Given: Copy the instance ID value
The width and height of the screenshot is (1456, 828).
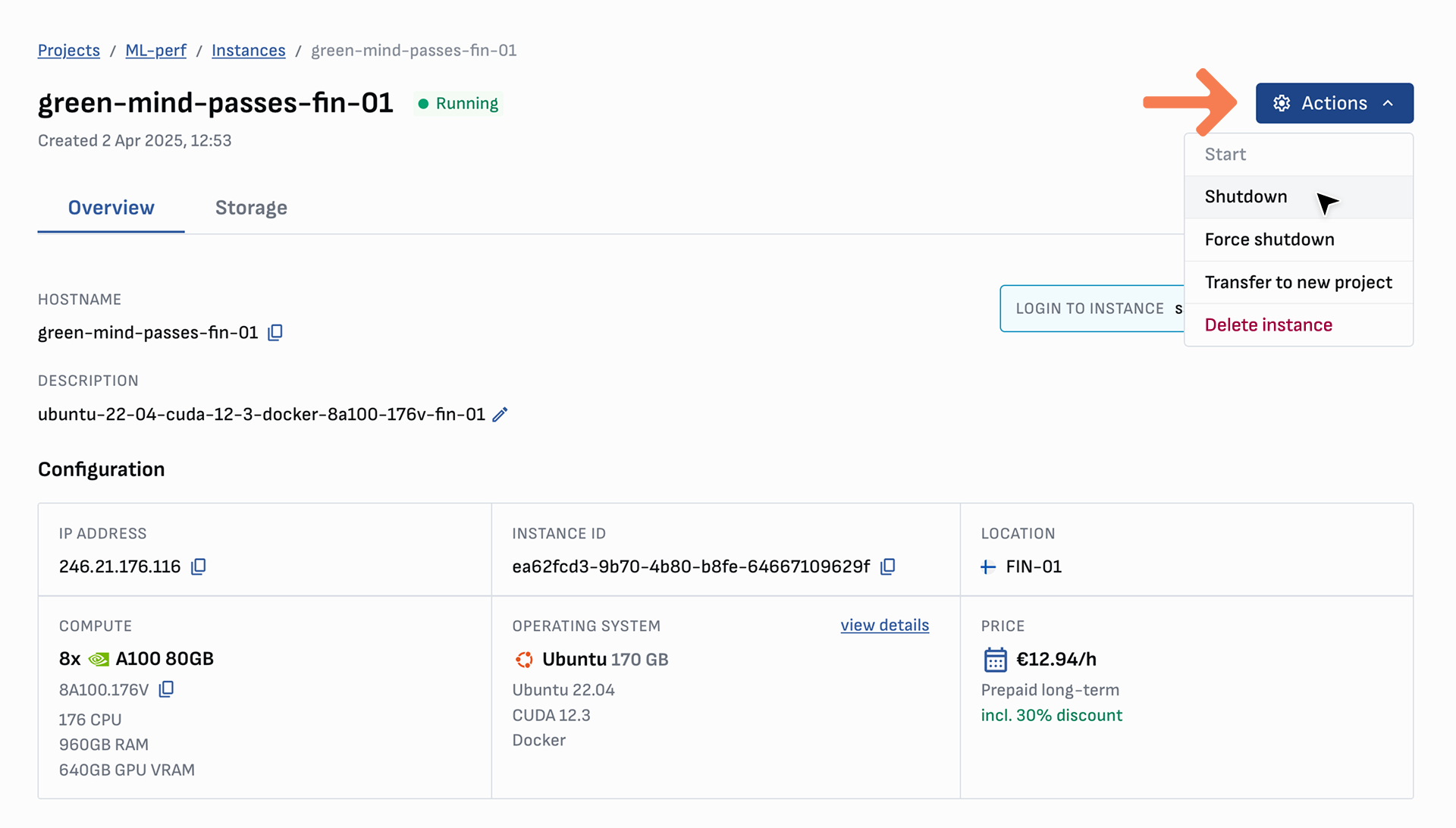Looking at the screenshot, I should (x=888, y=567).
